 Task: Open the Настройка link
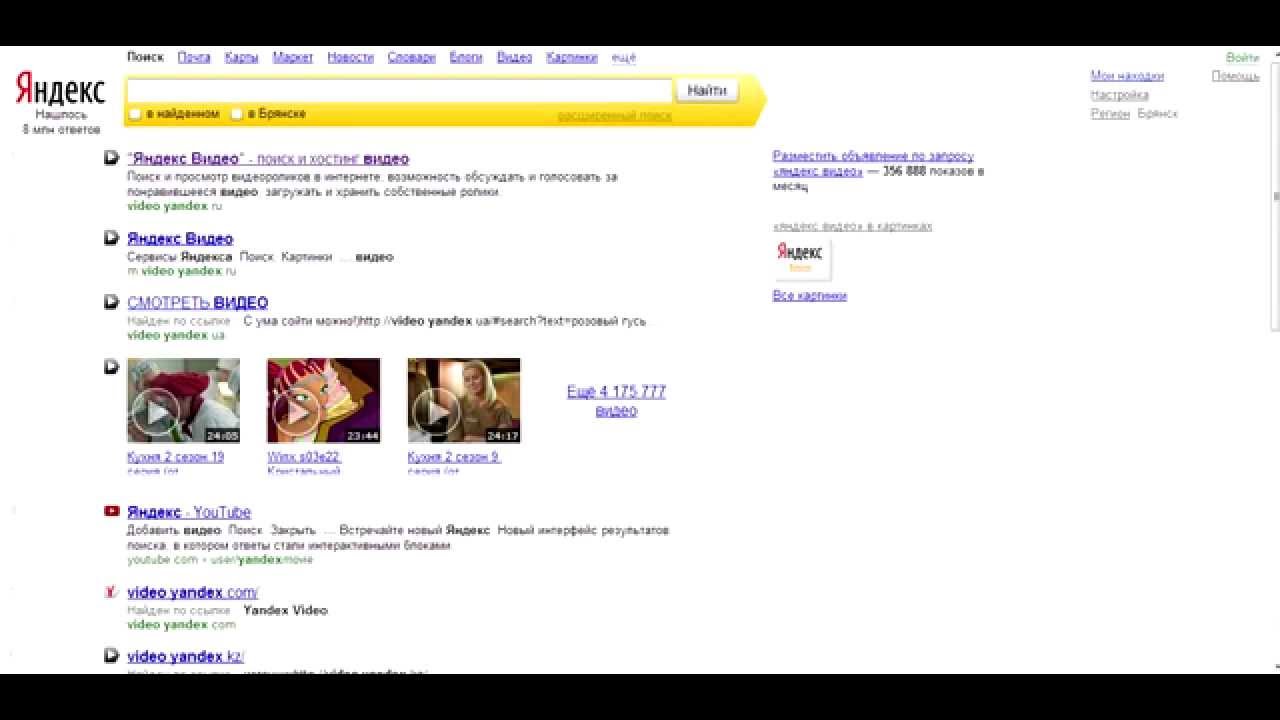1119,95
